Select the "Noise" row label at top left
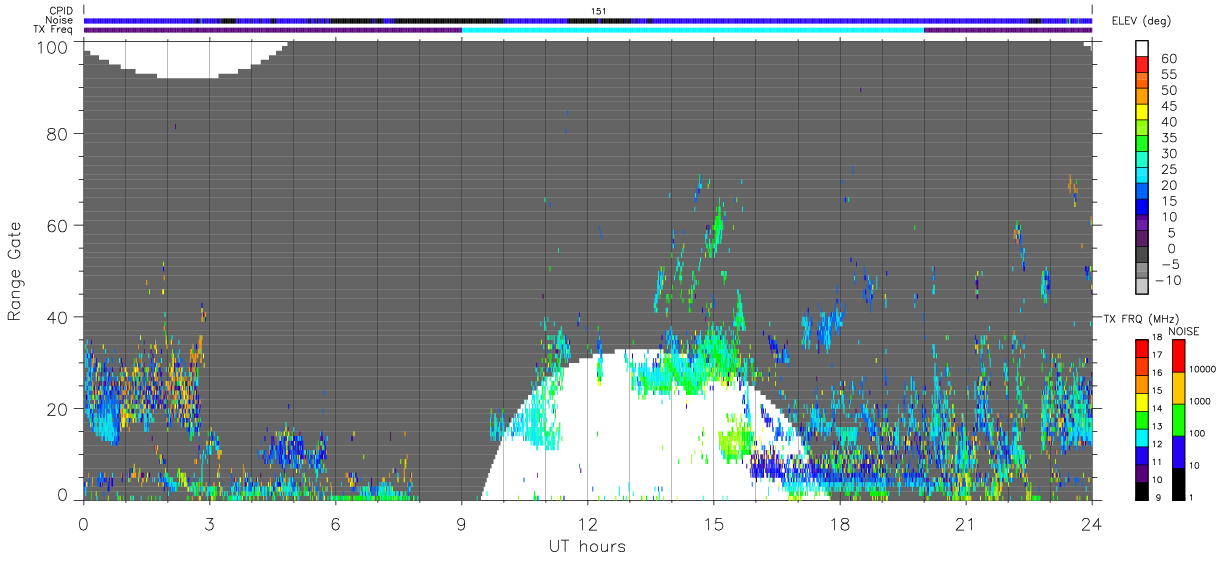This screenshot has height=567, width=1228. coord(60,20)
